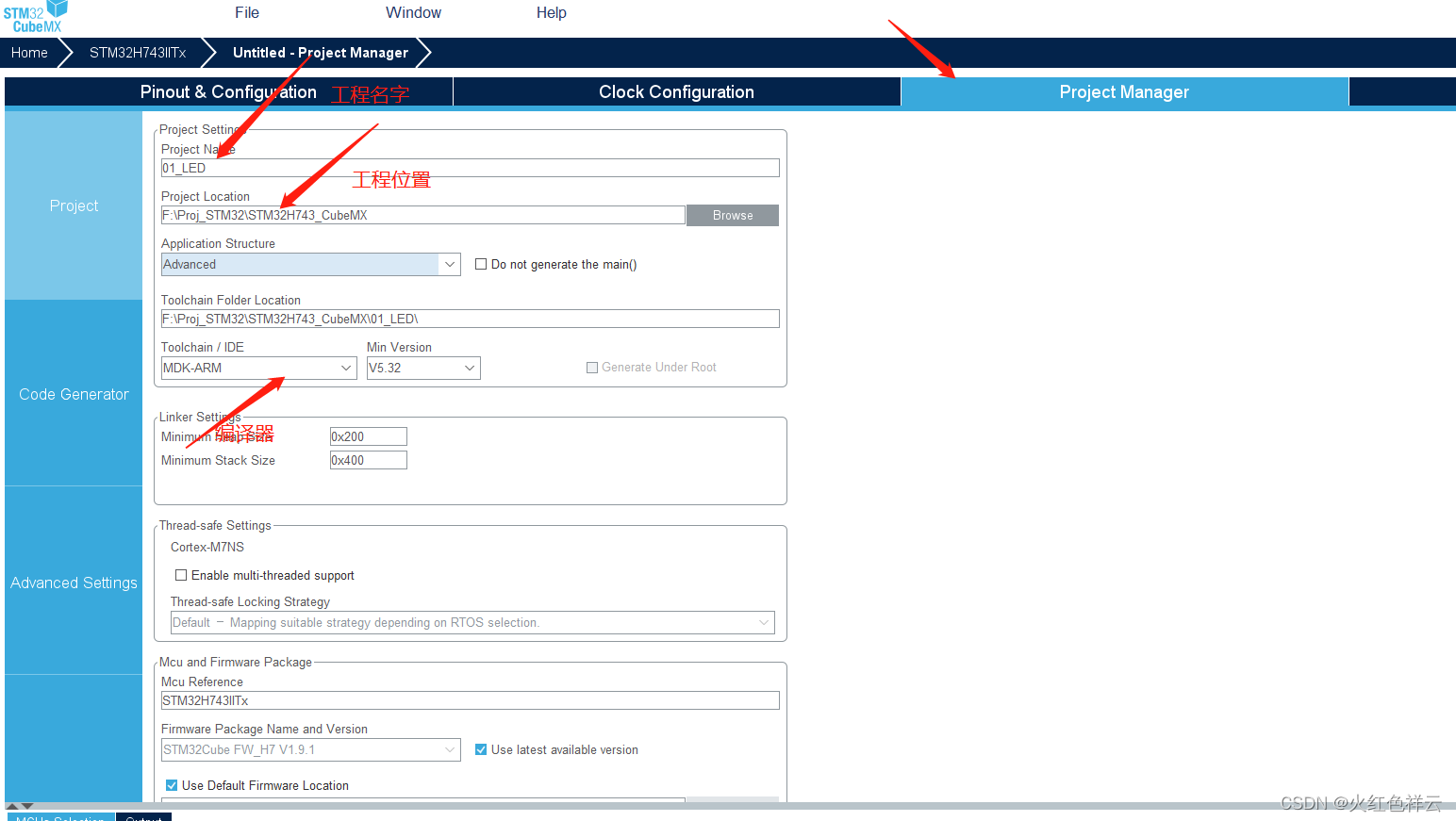Open the Advanced Settings side section
Screen dimensions: 1456x821
(x=74, y=583)
